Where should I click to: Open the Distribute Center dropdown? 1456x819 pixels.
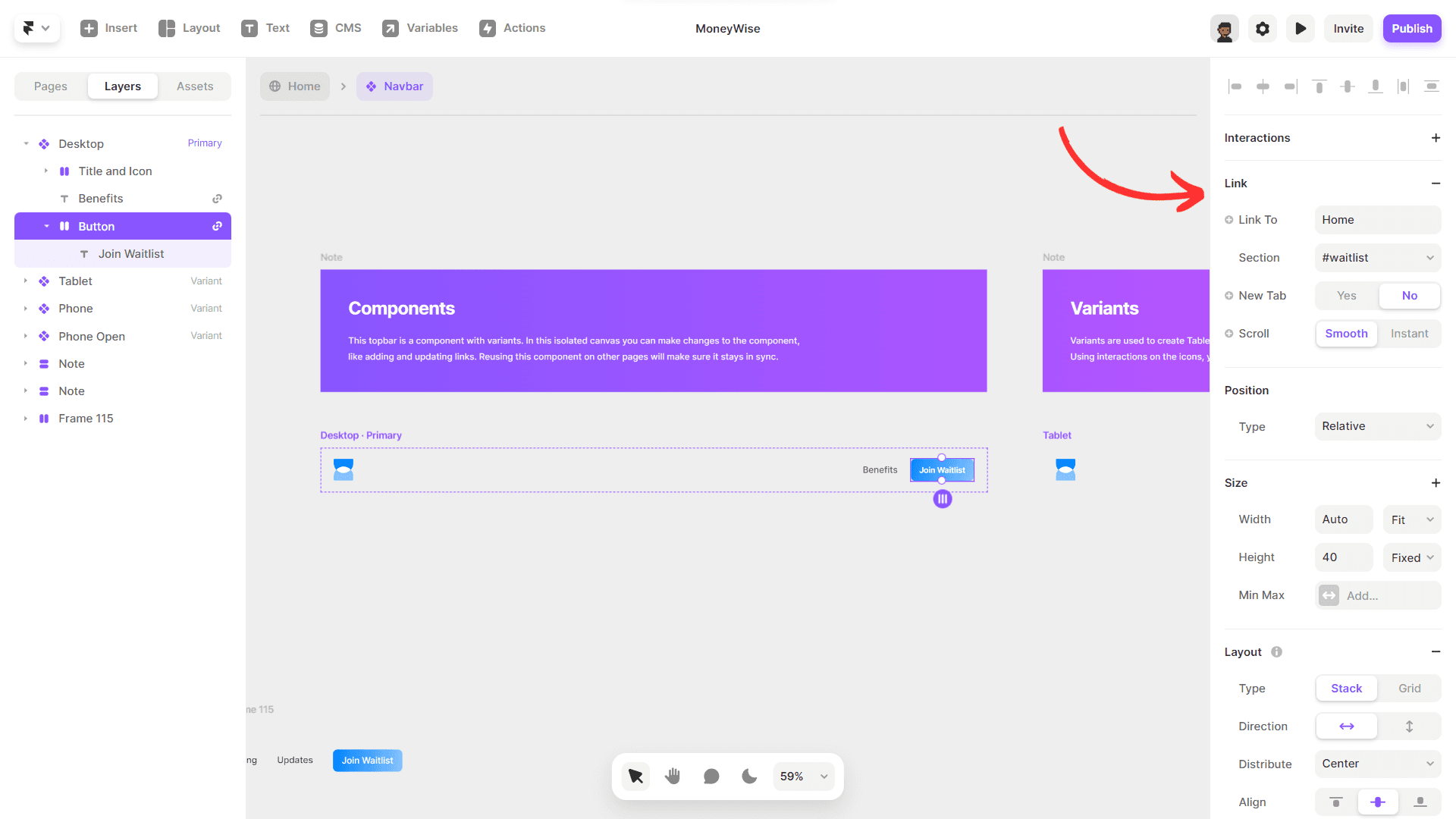tap(1378, 764)
